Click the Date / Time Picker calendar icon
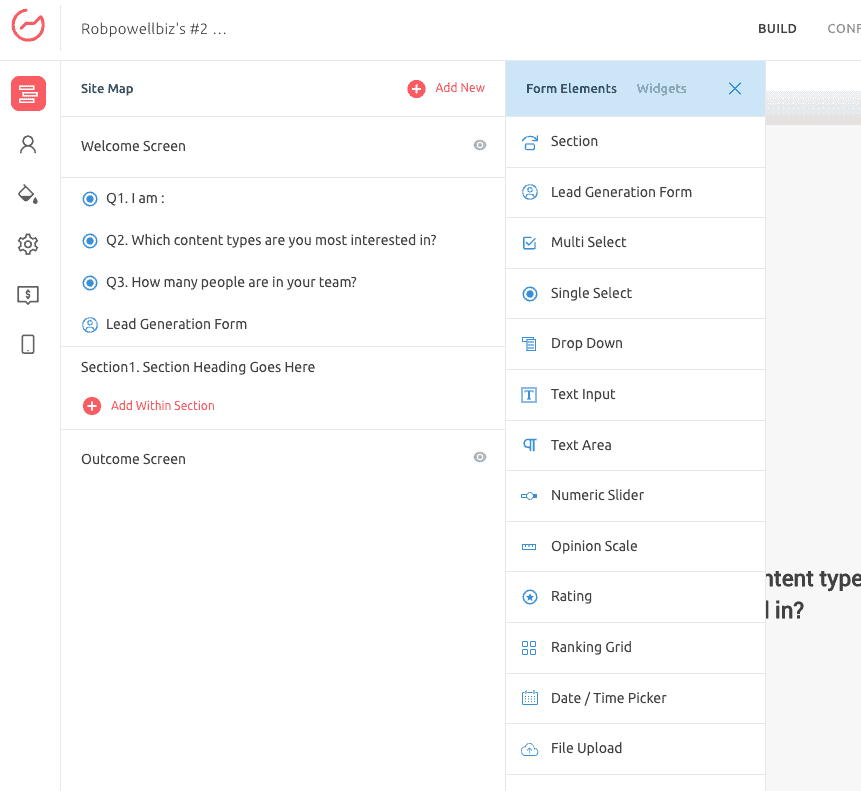The width and height of the screenshot is (861, 791). [529, 698]
